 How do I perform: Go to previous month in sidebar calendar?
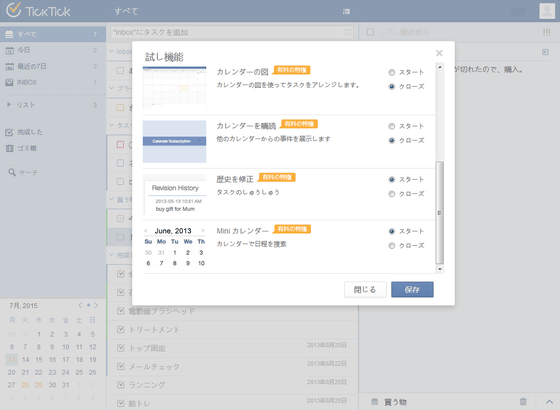80,305
